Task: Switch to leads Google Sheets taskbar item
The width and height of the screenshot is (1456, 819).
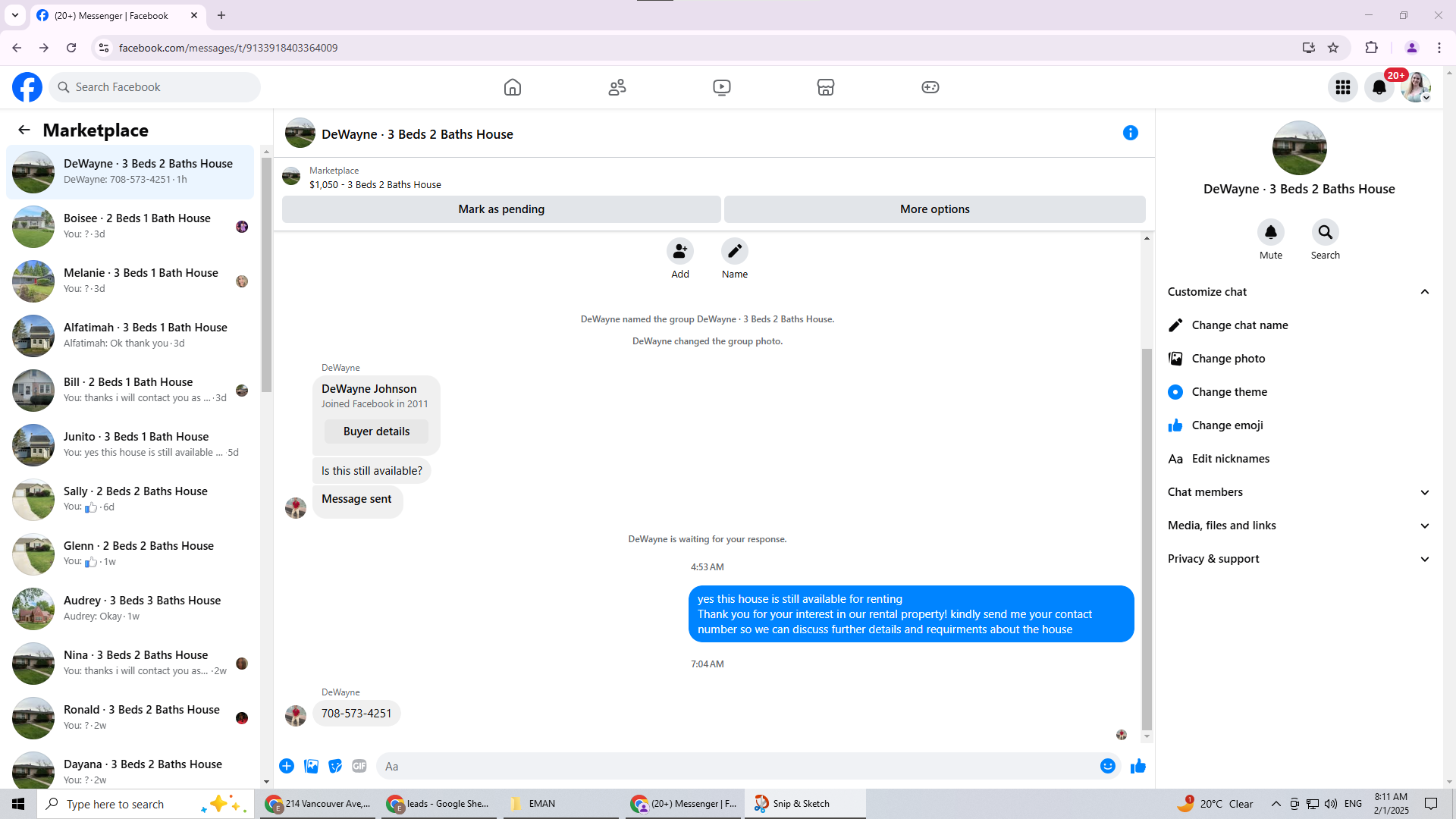Action: tap(440, 804)
